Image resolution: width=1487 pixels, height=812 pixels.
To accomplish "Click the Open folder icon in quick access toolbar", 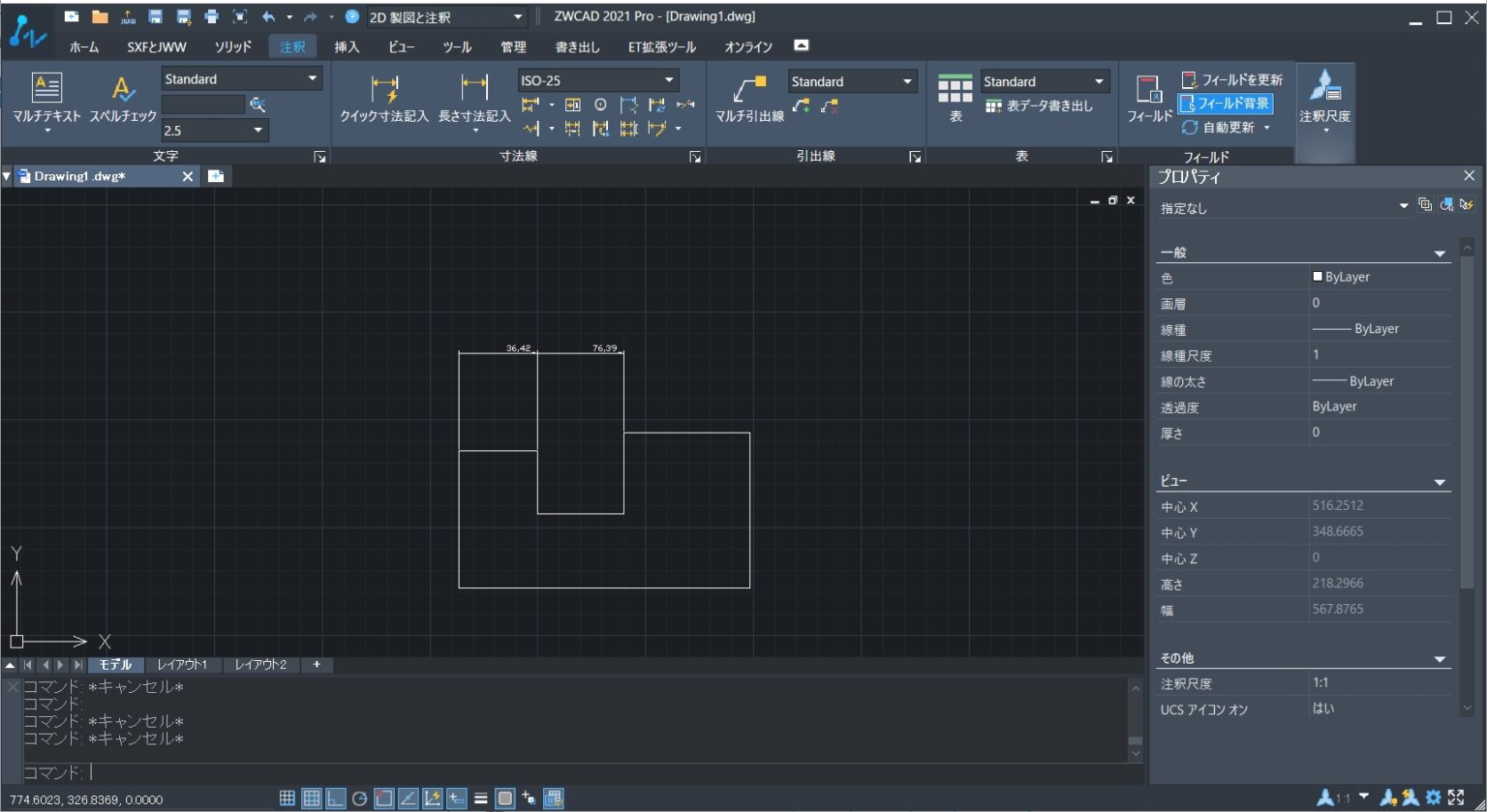I will coord(100,16).
